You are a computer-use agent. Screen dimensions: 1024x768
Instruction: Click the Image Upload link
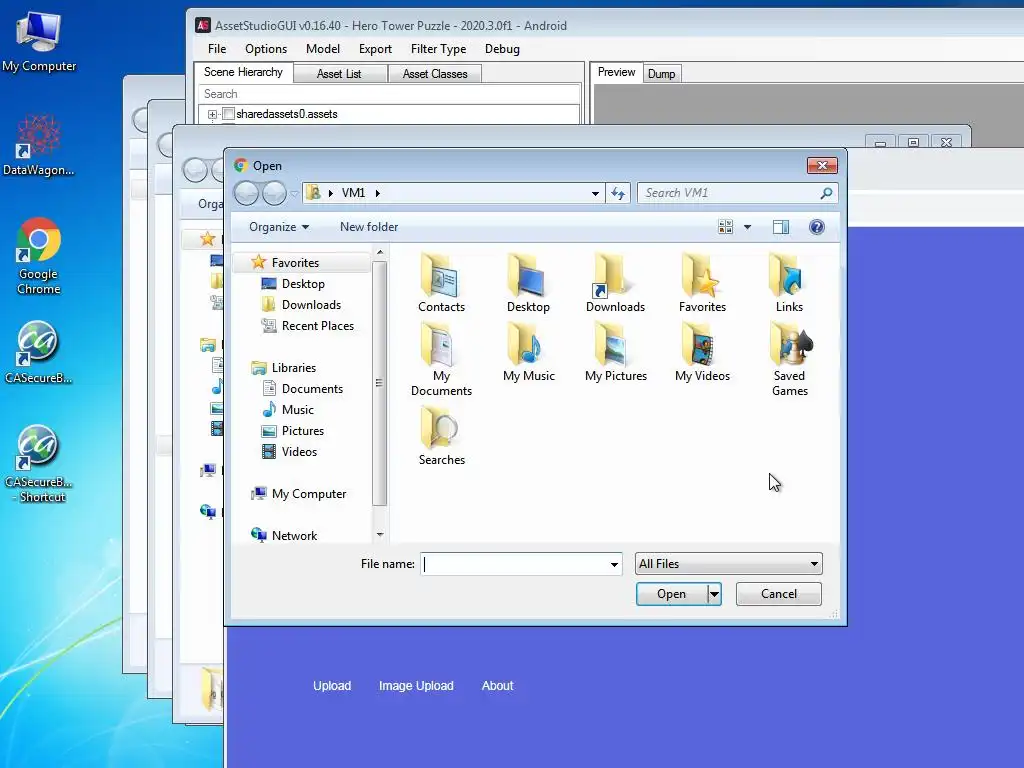tap(416, 686)
